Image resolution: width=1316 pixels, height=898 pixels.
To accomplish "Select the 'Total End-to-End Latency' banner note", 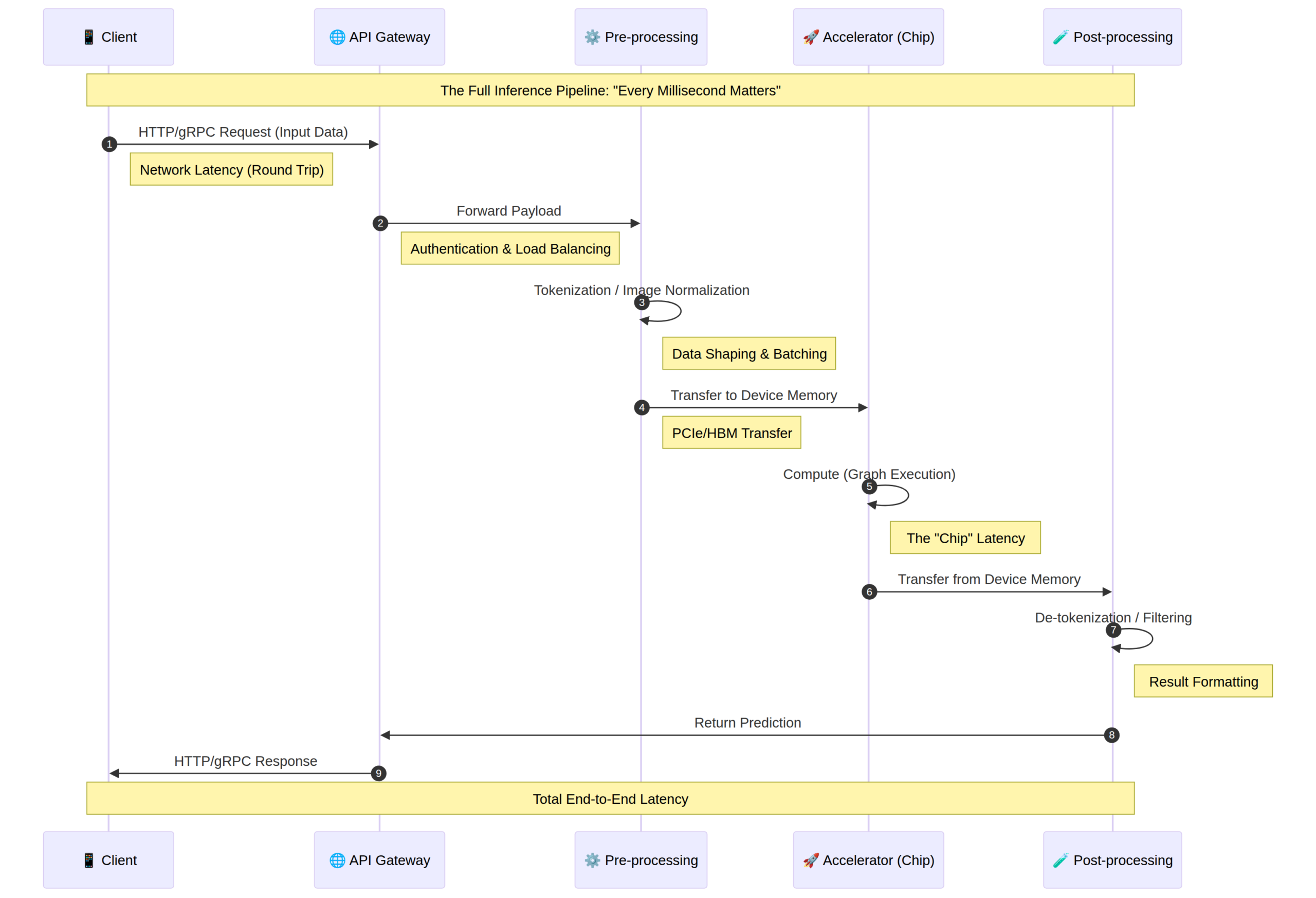I will point(610,799).
